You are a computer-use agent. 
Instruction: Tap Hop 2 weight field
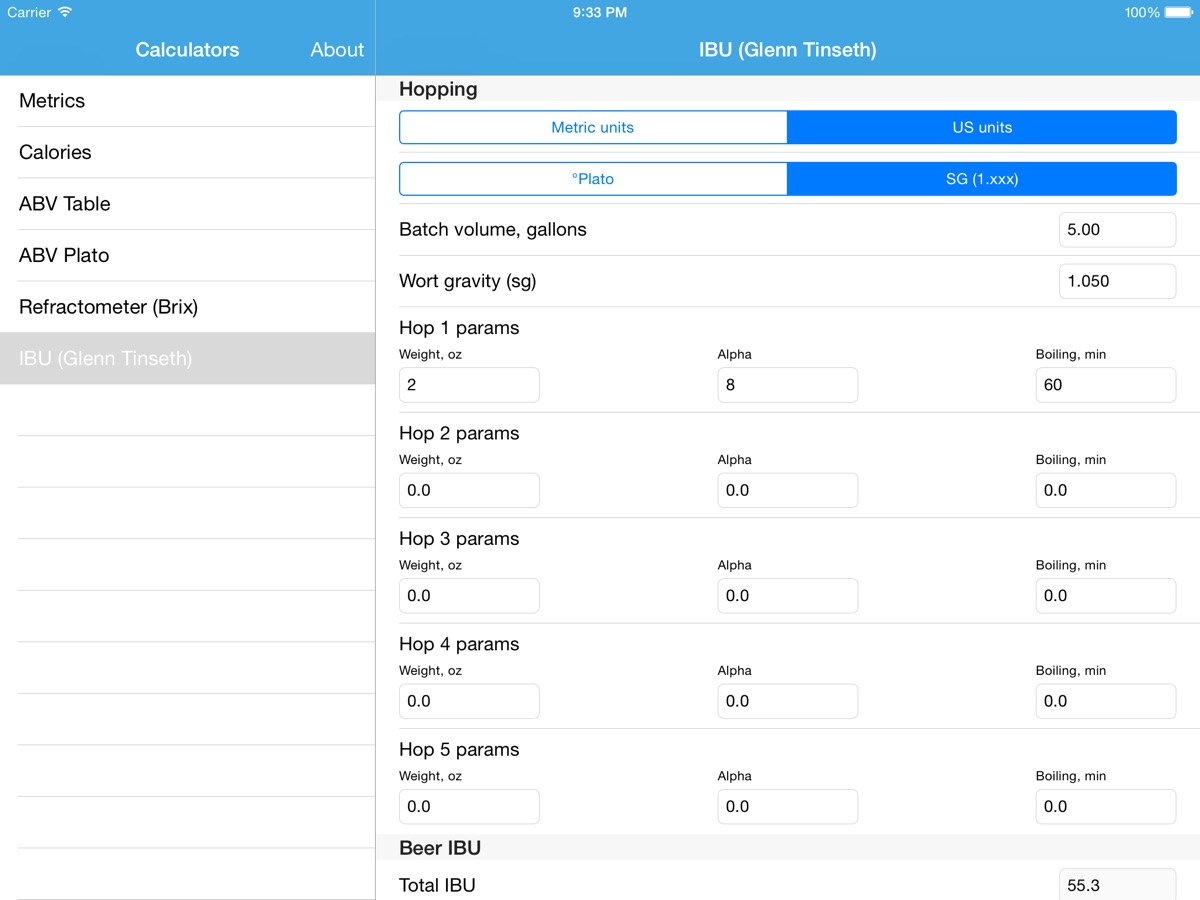coord(469,491)
